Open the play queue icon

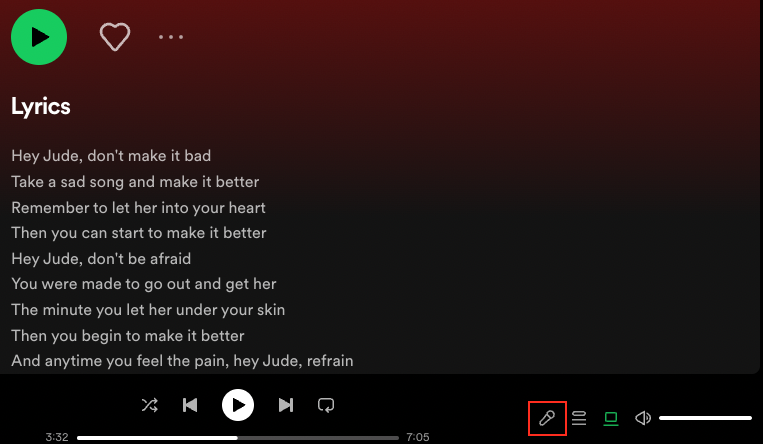click(579, 418)
